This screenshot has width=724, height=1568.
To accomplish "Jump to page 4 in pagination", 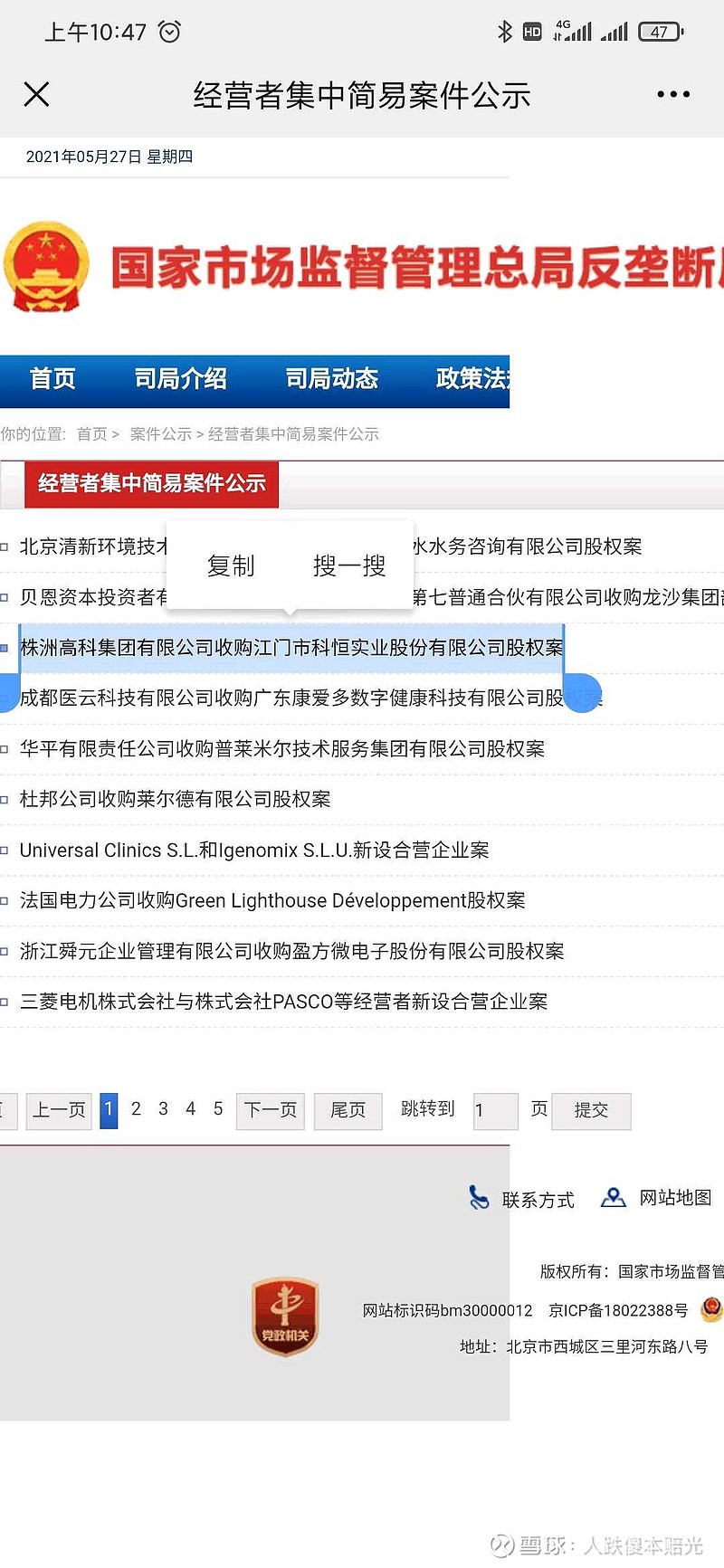I will (191, 1109).
